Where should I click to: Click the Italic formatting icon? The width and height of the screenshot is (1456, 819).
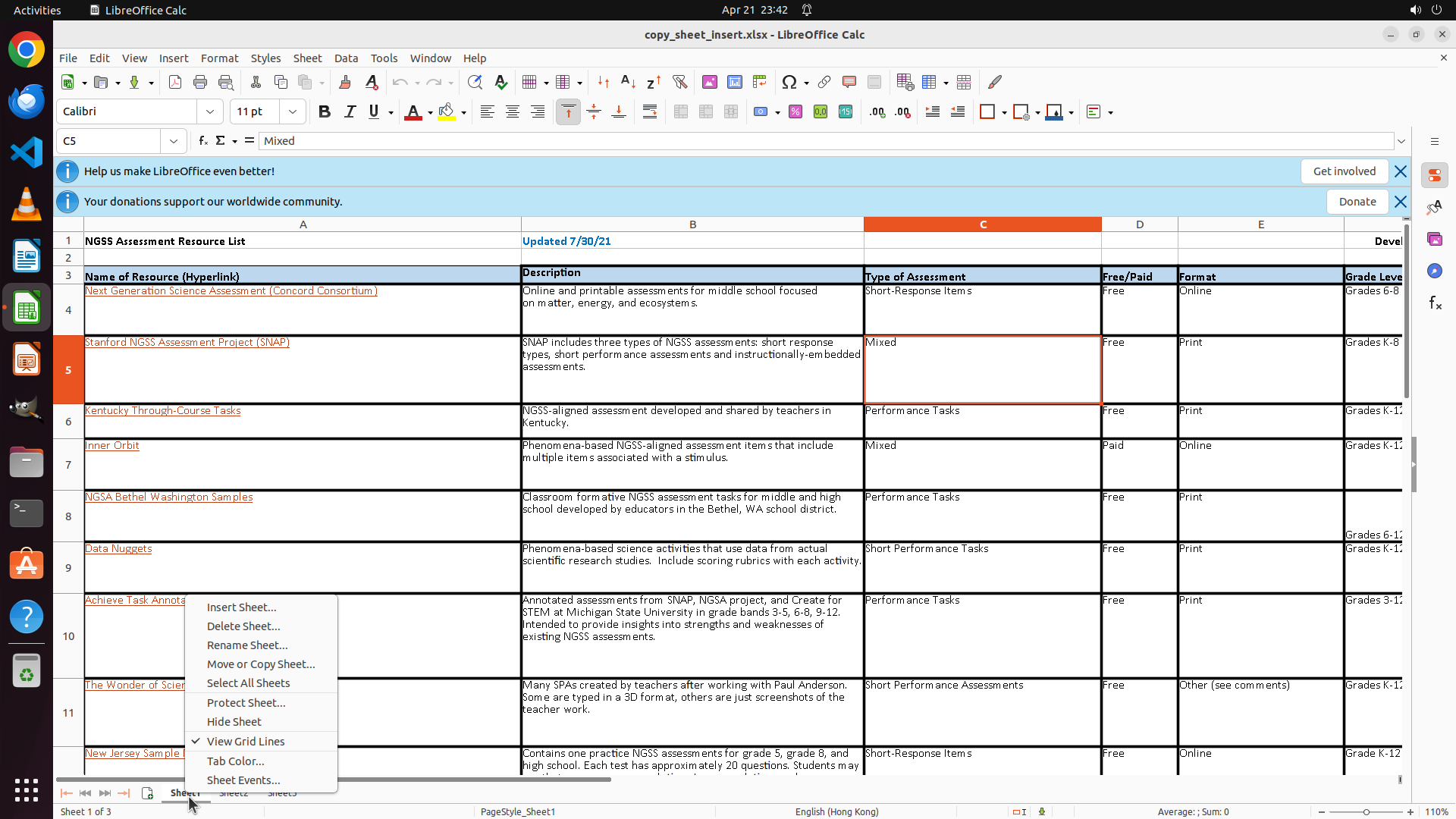(x=350, y=112)
